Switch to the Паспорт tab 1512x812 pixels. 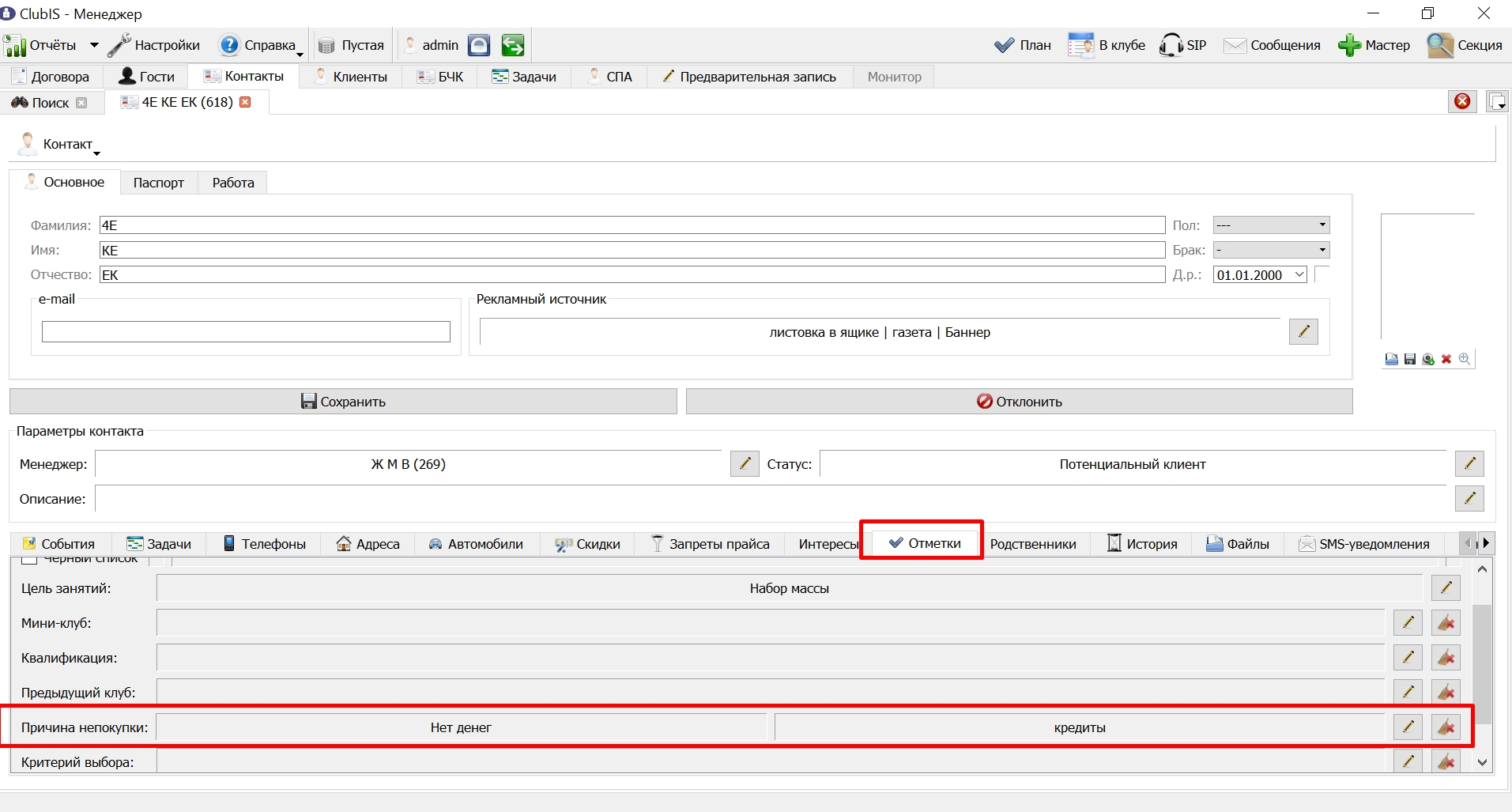(x=159, y=183)
